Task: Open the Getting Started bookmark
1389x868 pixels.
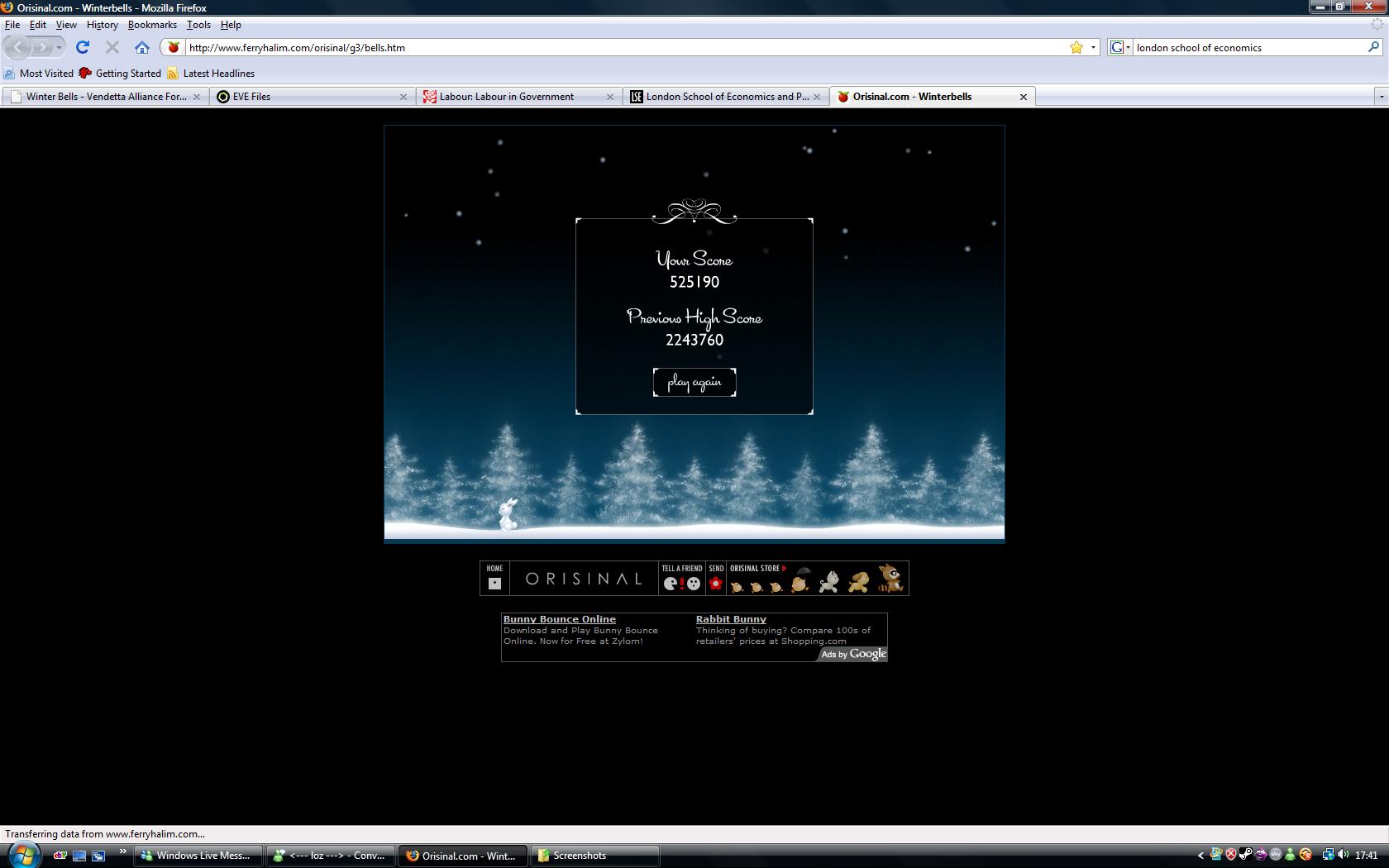Action: click(120, 74)
